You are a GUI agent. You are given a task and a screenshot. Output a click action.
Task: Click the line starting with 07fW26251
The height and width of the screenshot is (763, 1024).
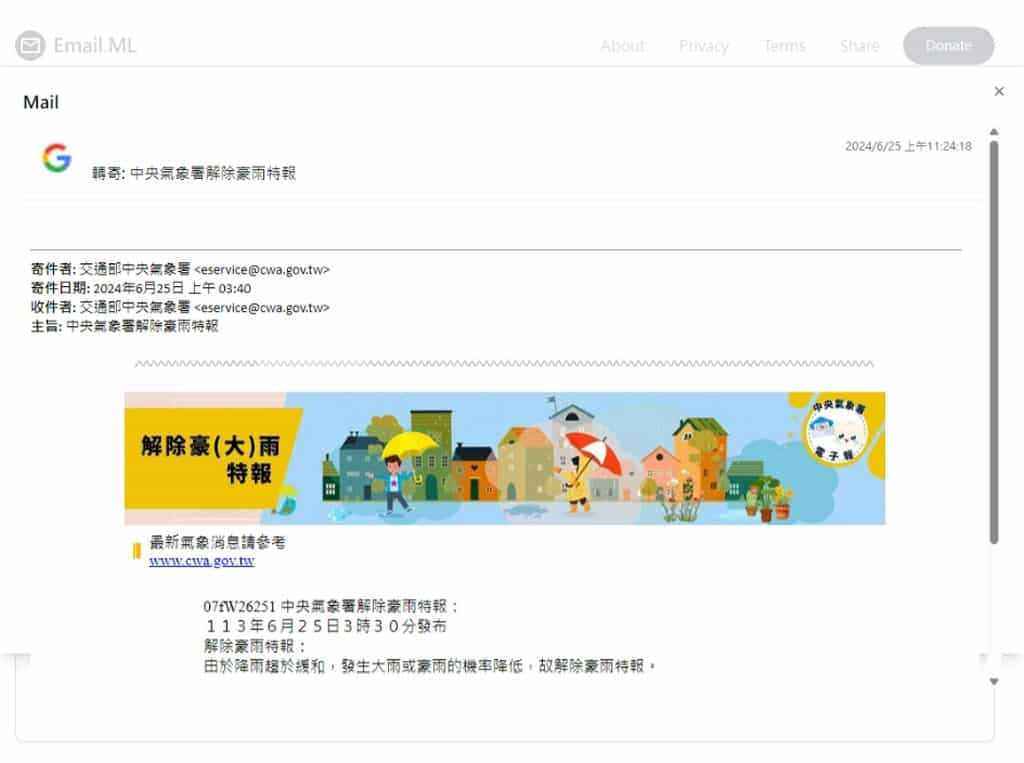point(330,606)
